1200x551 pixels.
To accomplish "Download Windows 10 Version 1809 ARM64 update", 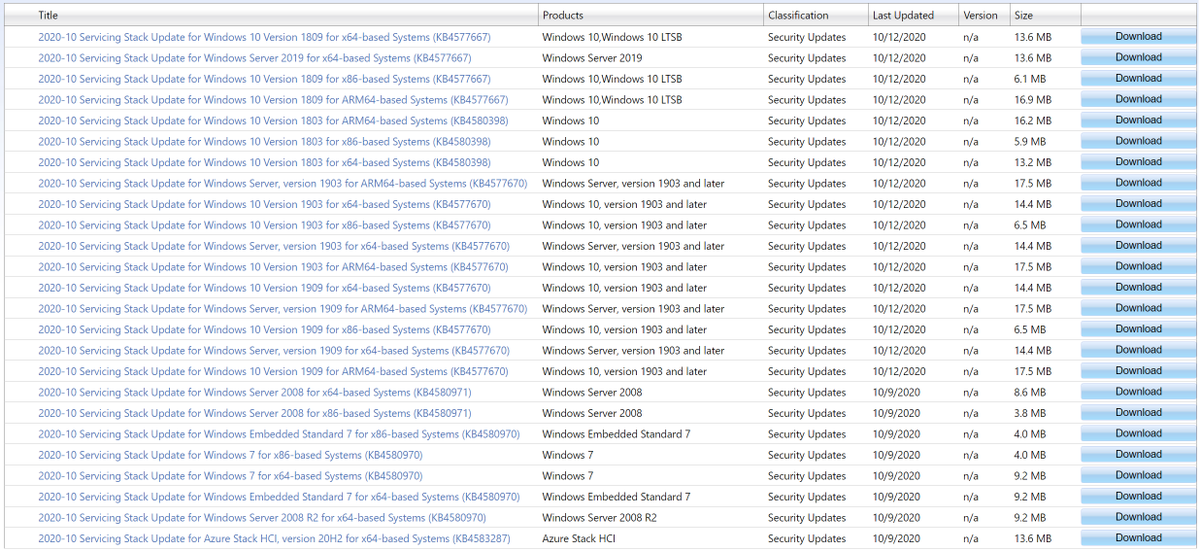I will coord(1139,100).
